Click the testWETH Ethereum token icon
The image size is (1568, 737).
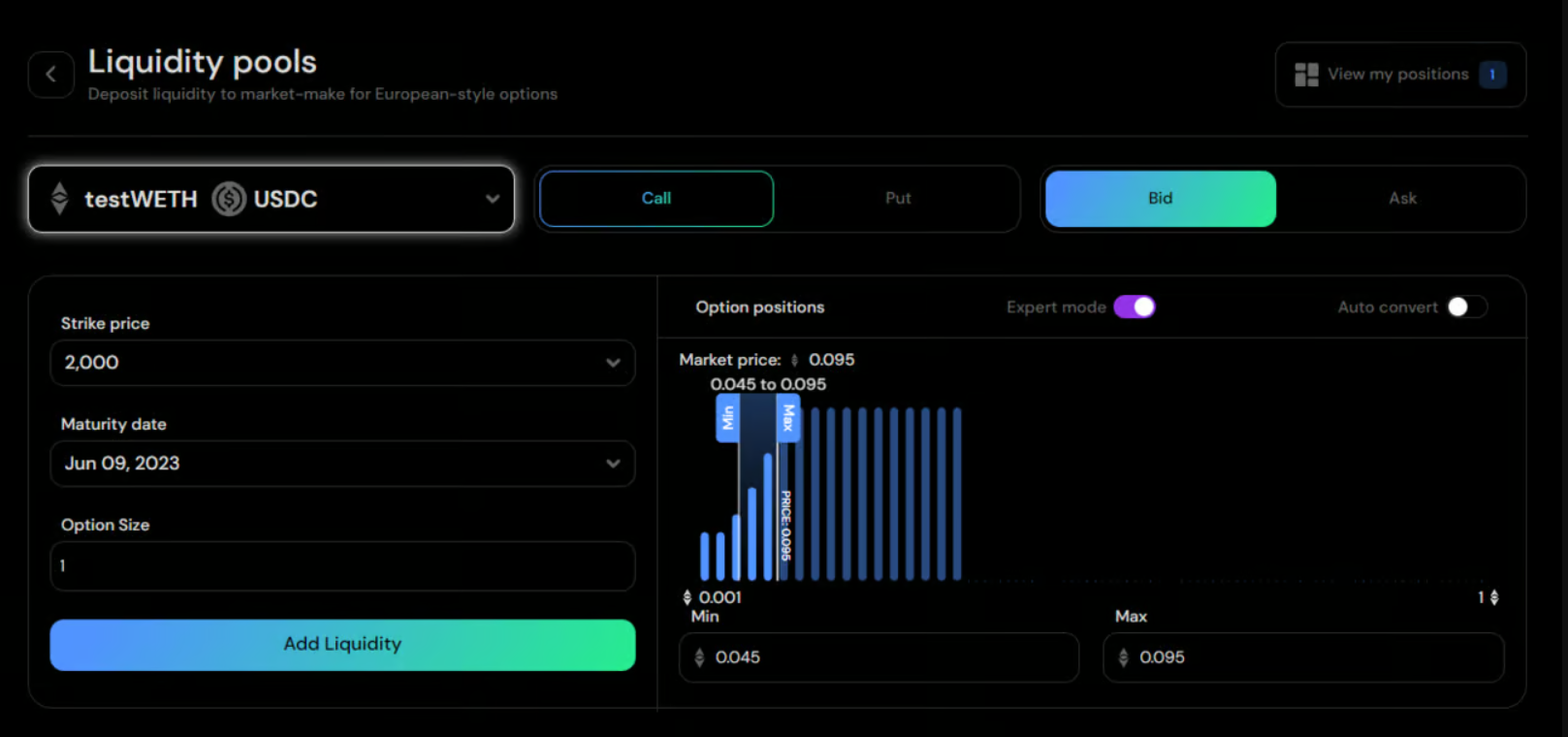click(60, 199)
